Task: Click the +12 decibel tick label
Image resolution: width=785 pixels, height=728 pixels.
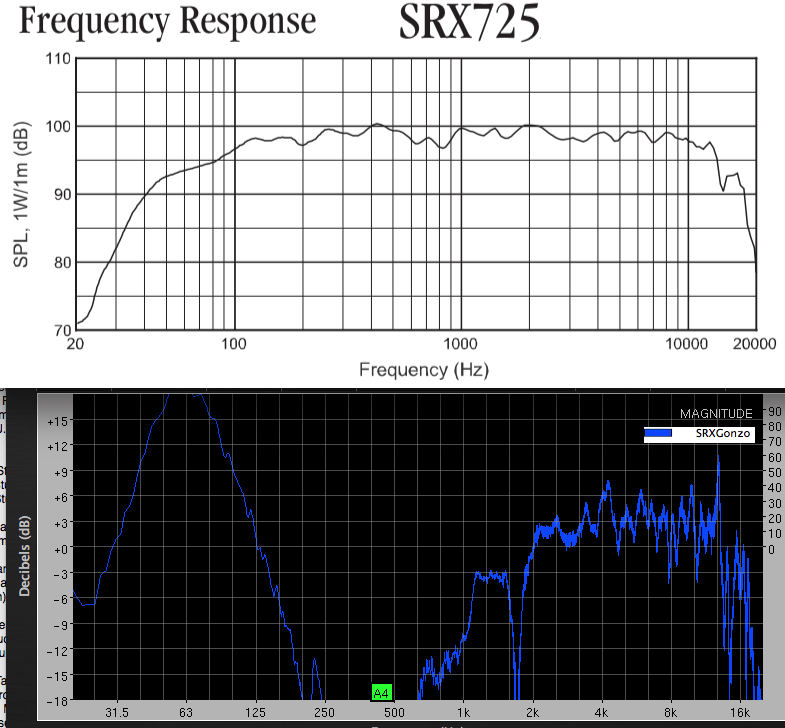Action: pos(57,447)
